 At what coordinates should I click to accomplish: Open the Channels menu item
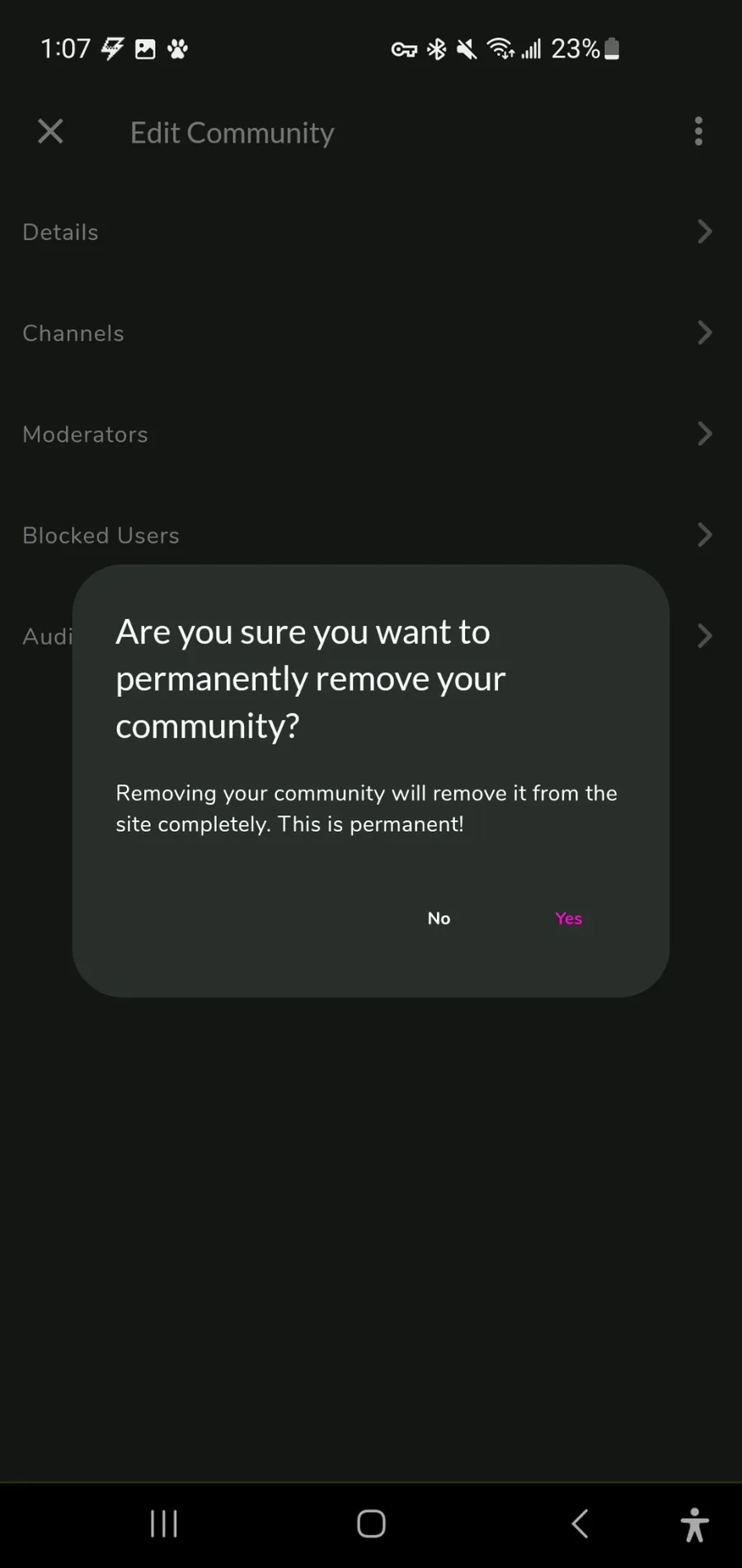coord(73,333)
